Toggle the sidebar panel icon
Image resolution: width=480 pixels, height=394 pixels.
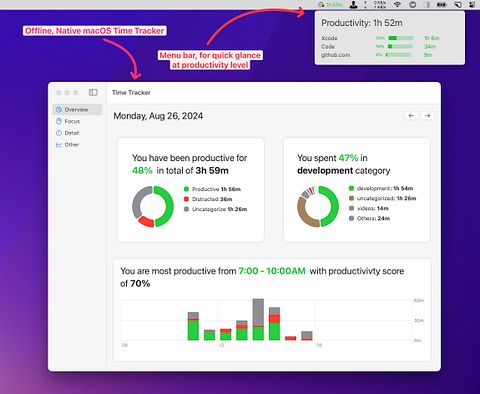(93, 92)
